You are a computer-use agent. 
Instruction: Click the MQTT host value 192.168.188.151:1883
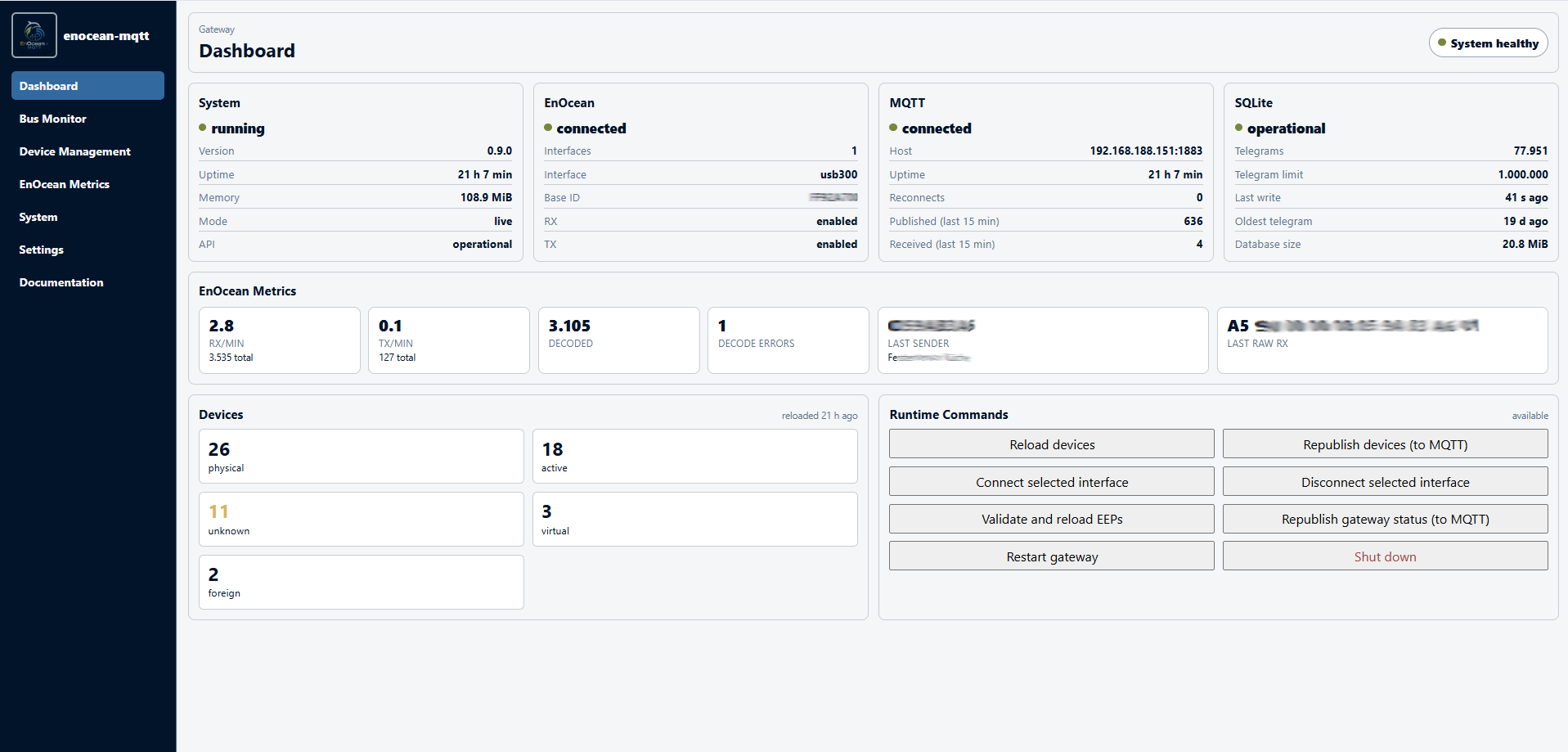coord(1146,151)
